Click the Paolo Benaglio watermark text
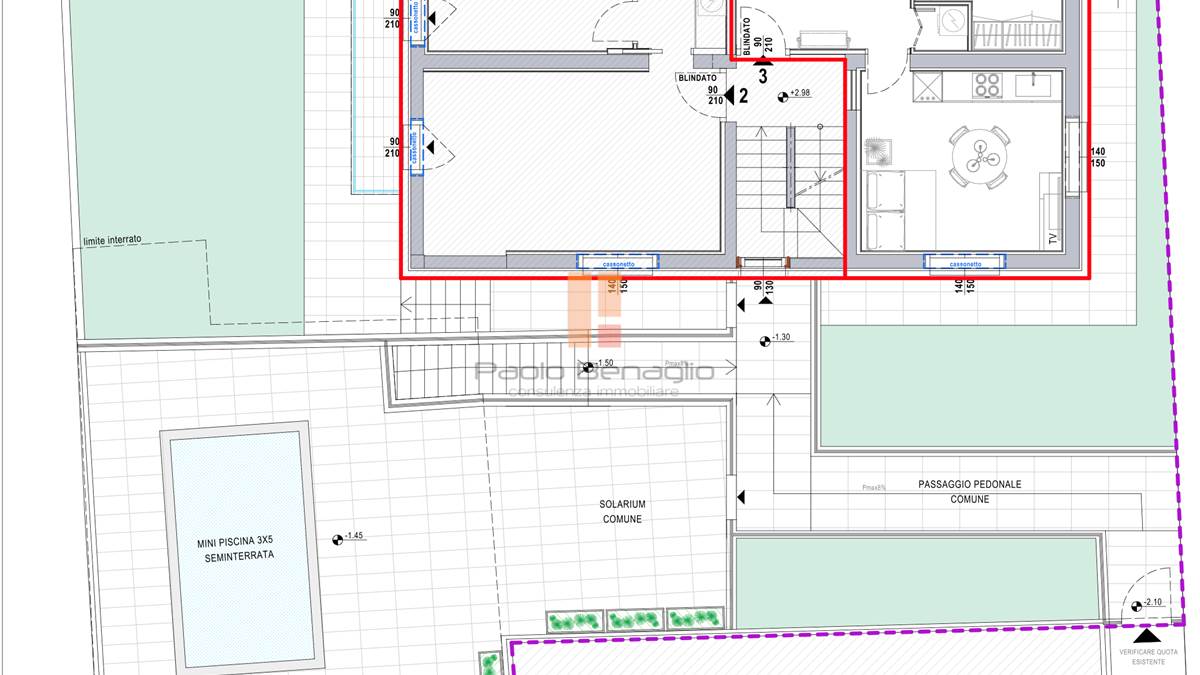This screenshot has height=675, width=1200. tap(594, 372)
